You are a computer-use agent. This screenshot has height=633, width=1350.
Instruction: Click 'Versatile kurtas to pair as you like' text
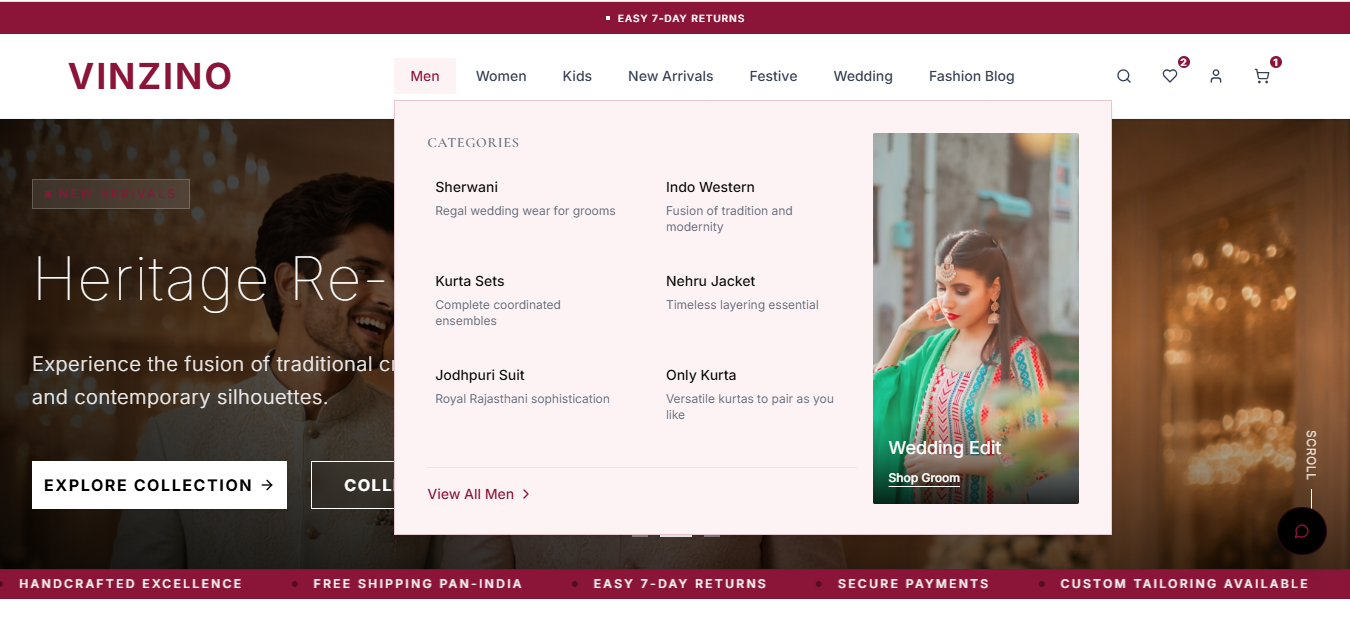[x=750, y=407]
